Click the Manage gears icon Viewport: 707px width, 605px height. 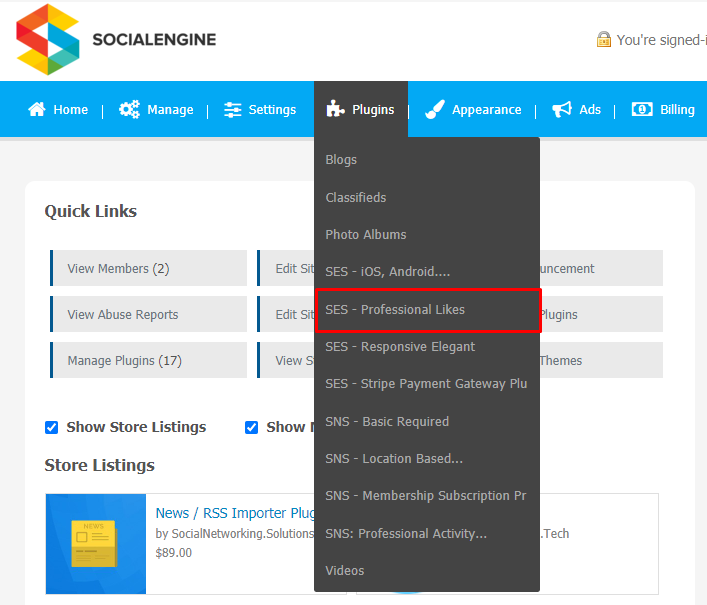129,110
